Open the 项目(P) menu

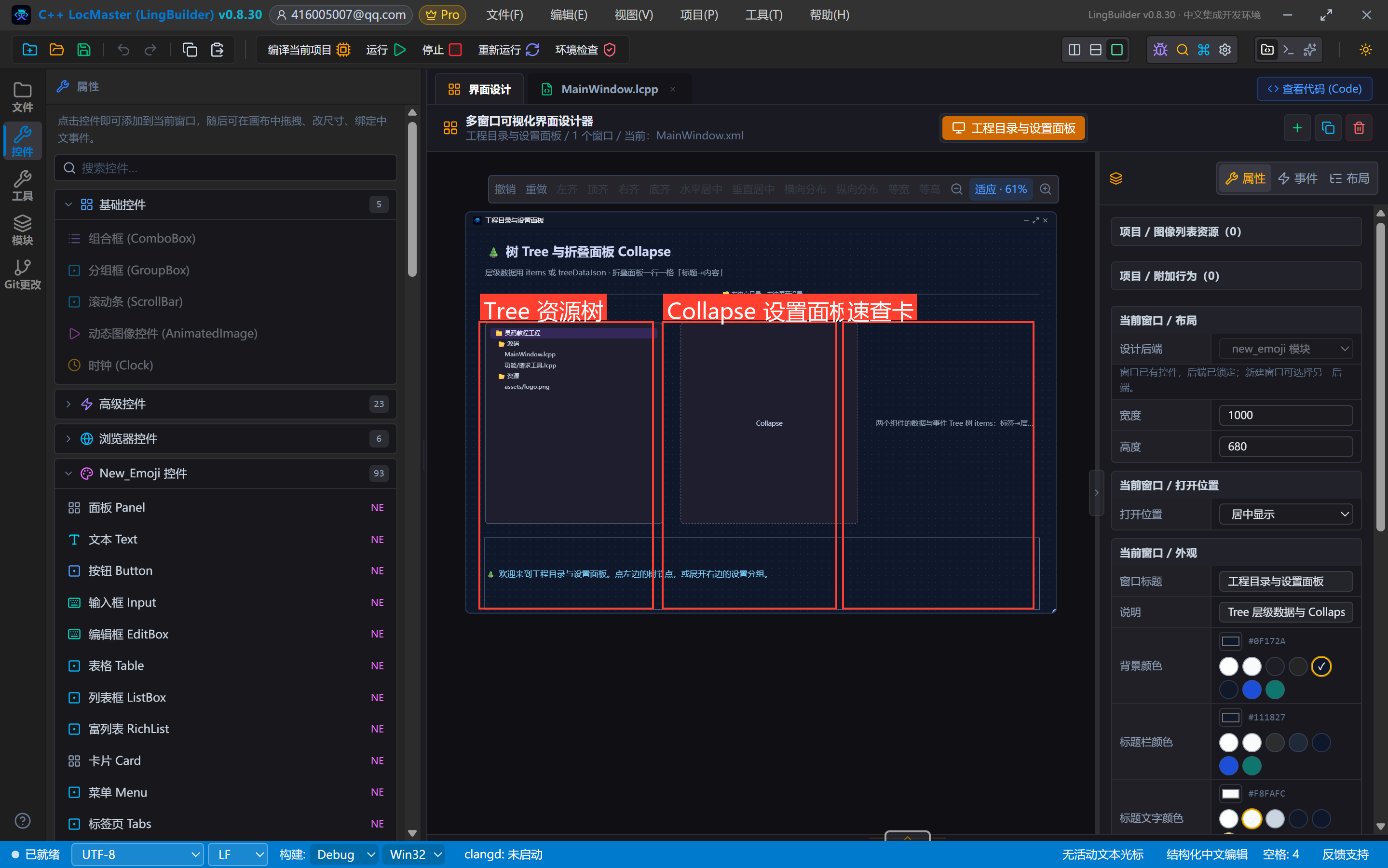coord(699,15)
